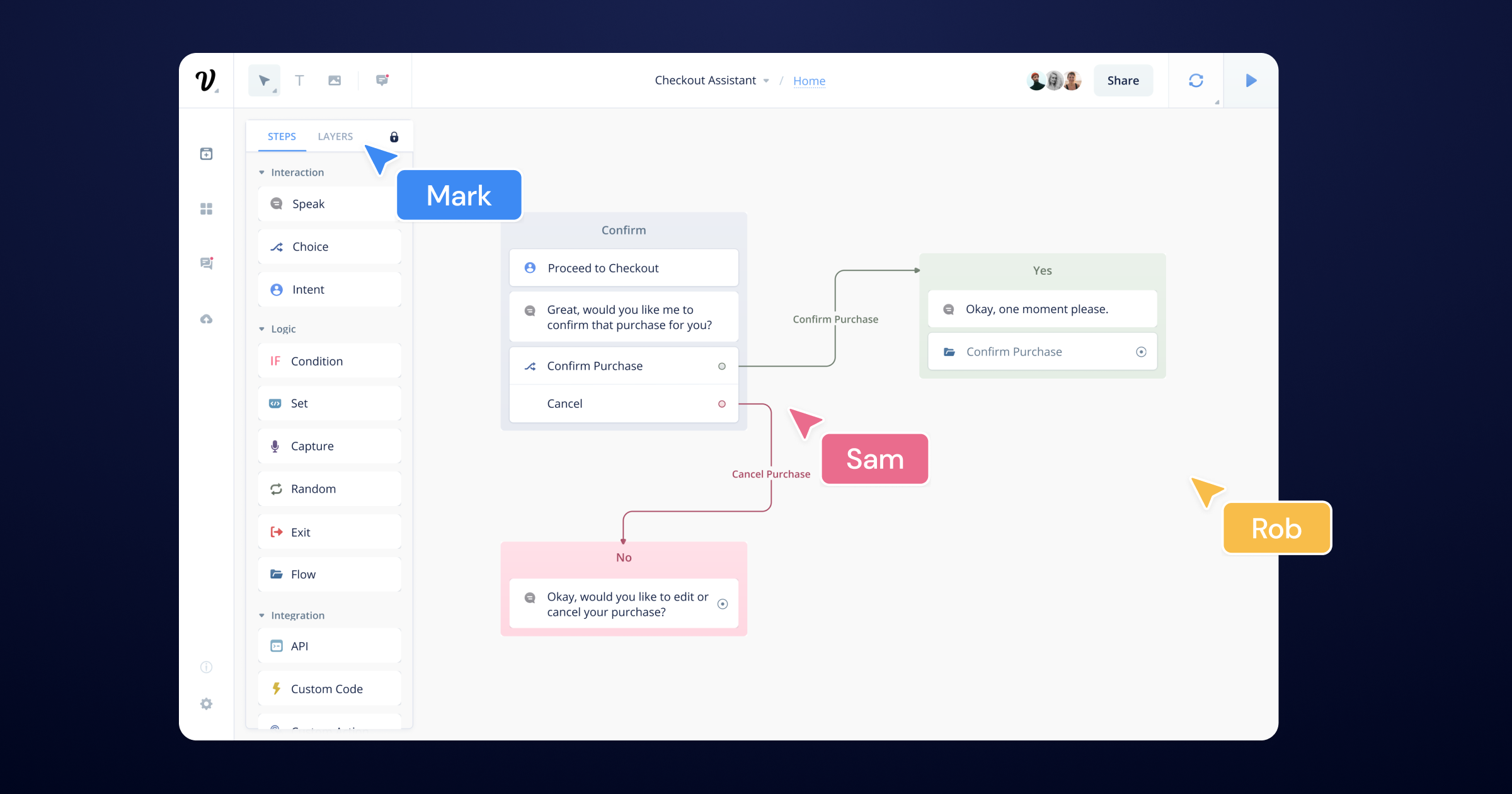Collapse the Interaction section
The width and height of the screenshot is (1512, 794).
(262, 173)
